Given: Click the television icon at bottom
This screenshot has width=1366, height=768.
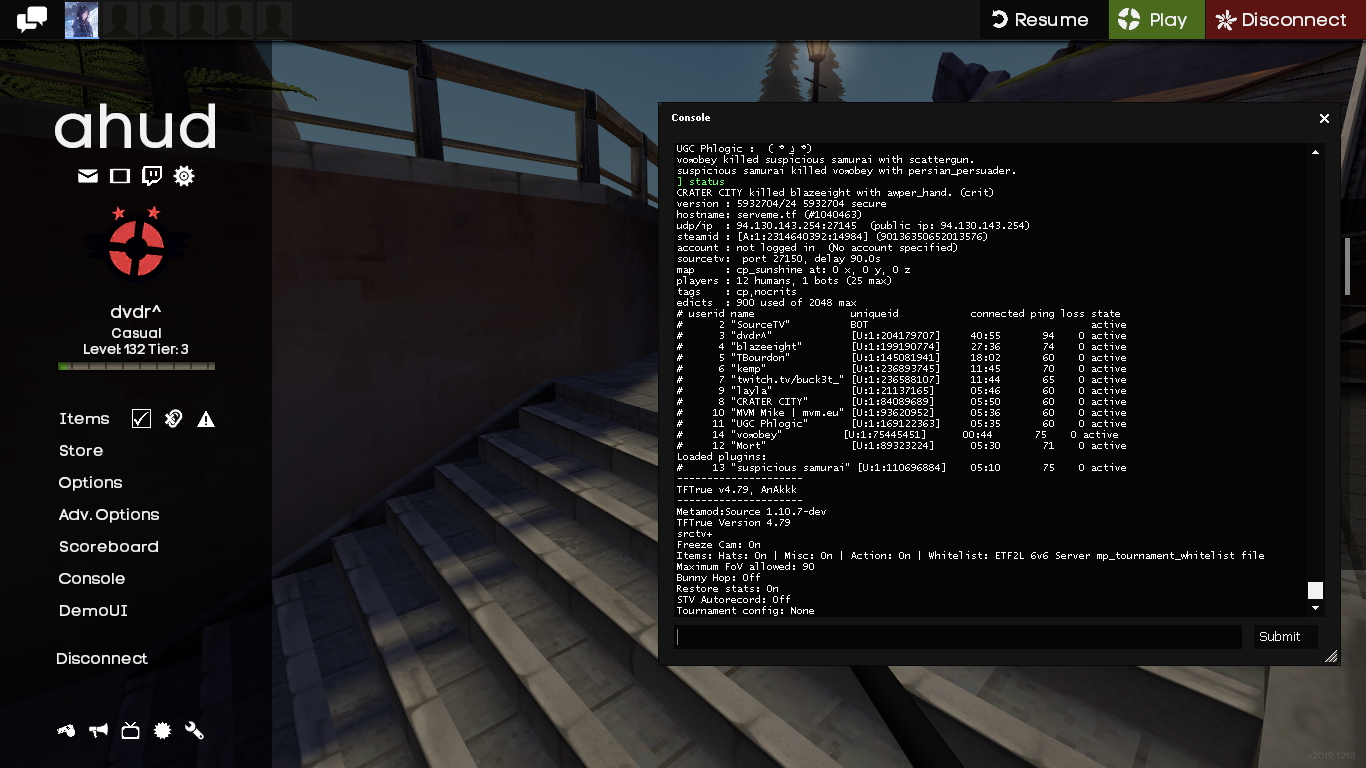Looking at the screenshot, I should [130, 731].
